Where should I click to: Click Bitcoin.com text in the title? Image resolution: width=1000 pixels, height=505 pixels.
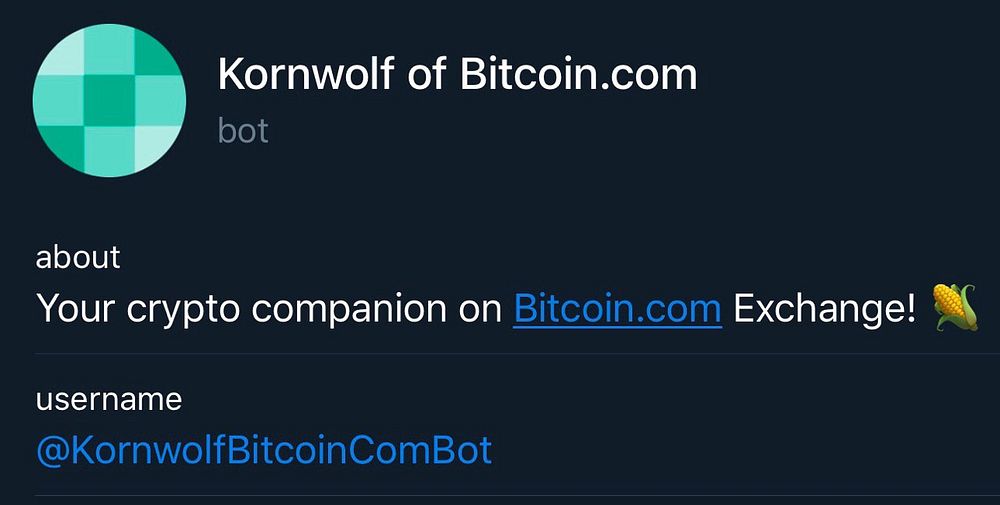tap(578, 76)
